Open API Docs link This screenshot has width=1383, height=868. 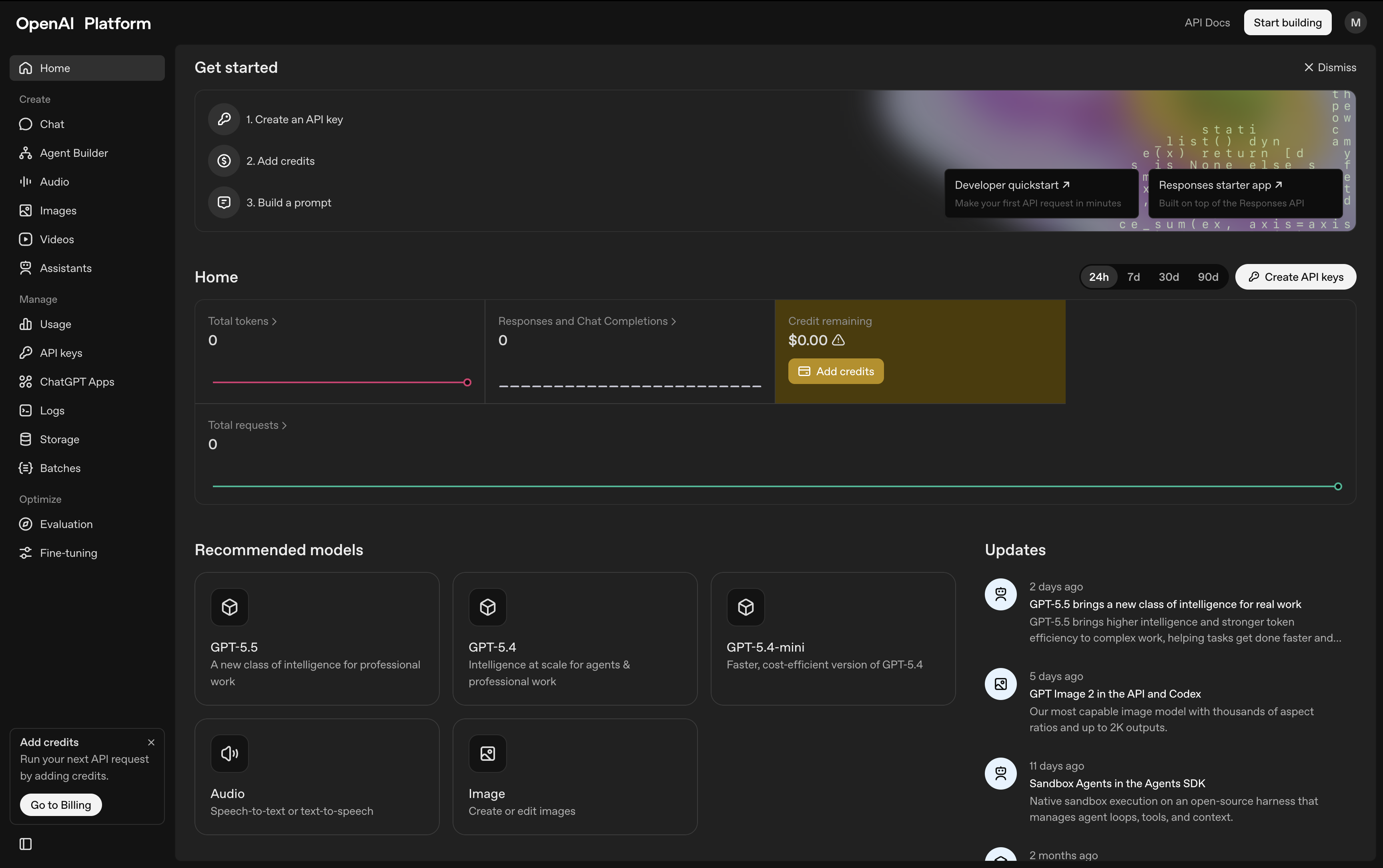1207,22
